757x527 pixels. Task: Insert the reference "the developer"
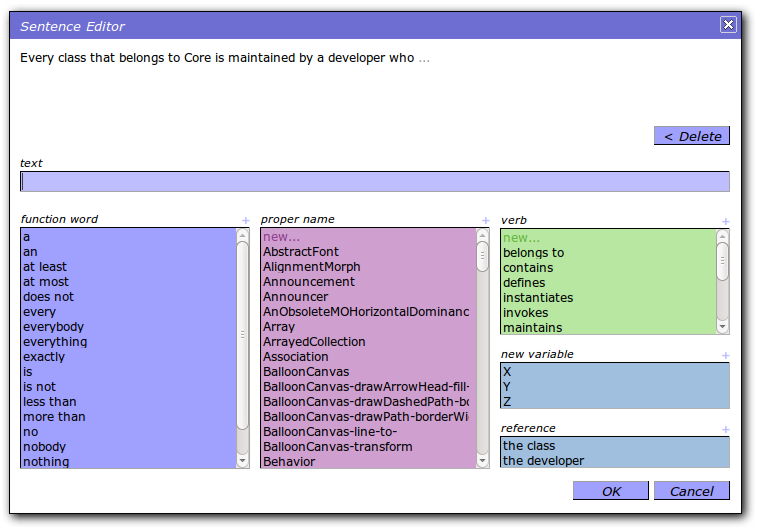click(542, 461)
